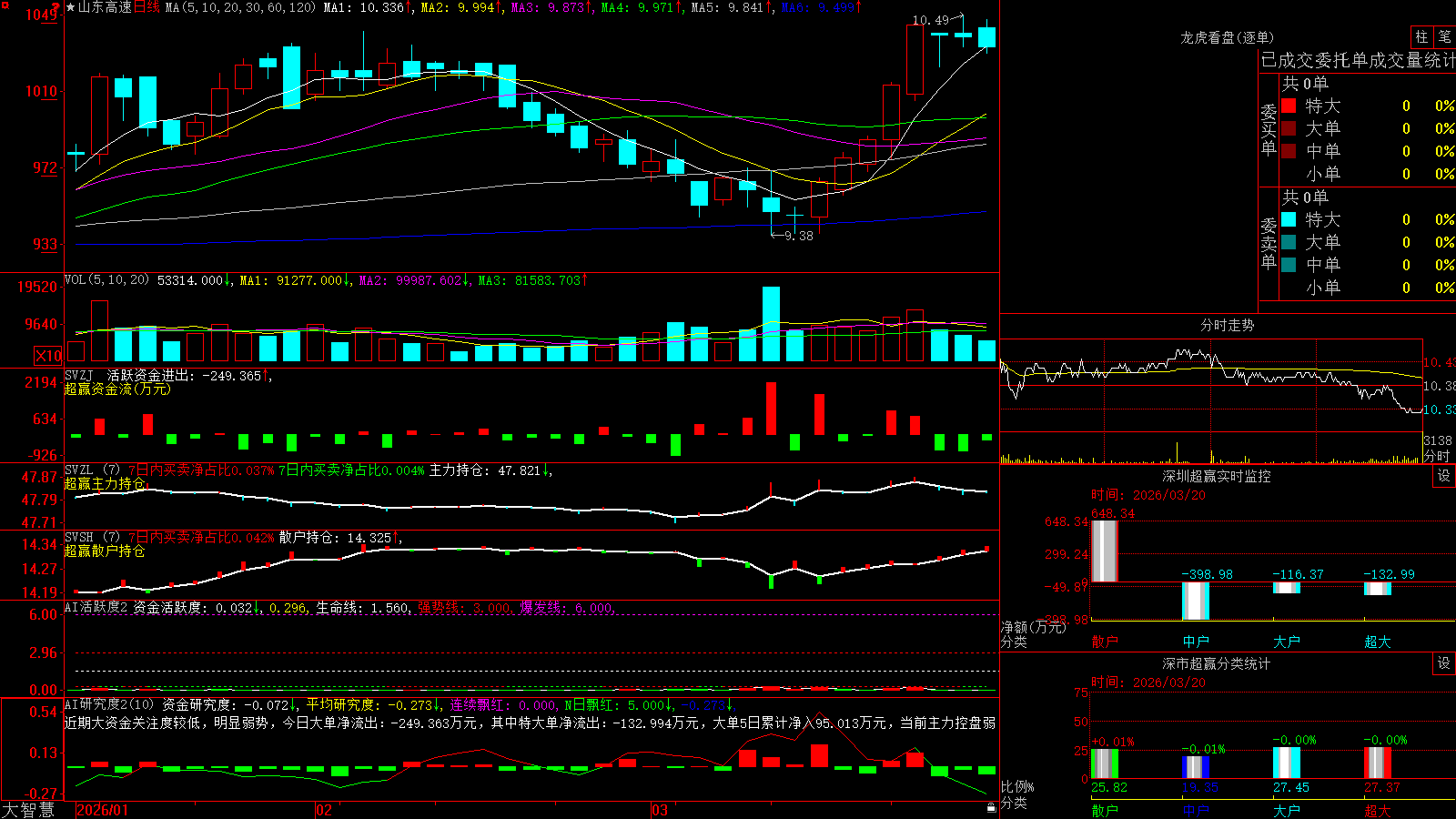
Task: Click the SVSH (7) indicator name
Action: tap(92, 538)
